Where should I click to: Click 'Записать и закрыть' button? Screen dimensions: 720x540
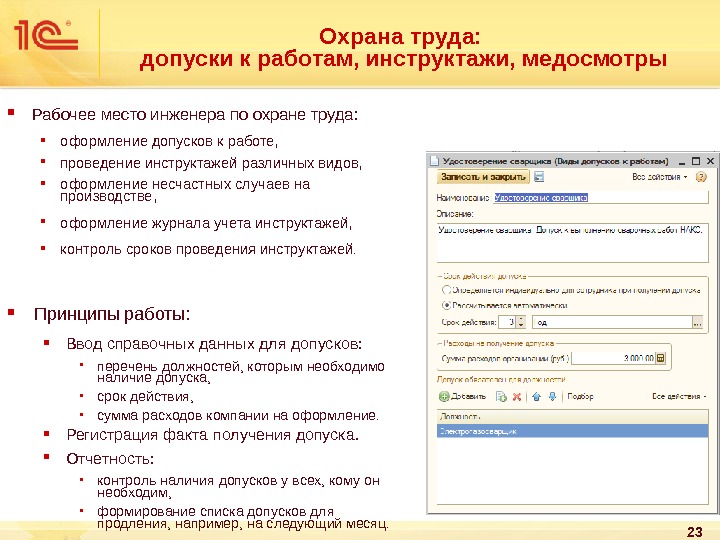483,177
